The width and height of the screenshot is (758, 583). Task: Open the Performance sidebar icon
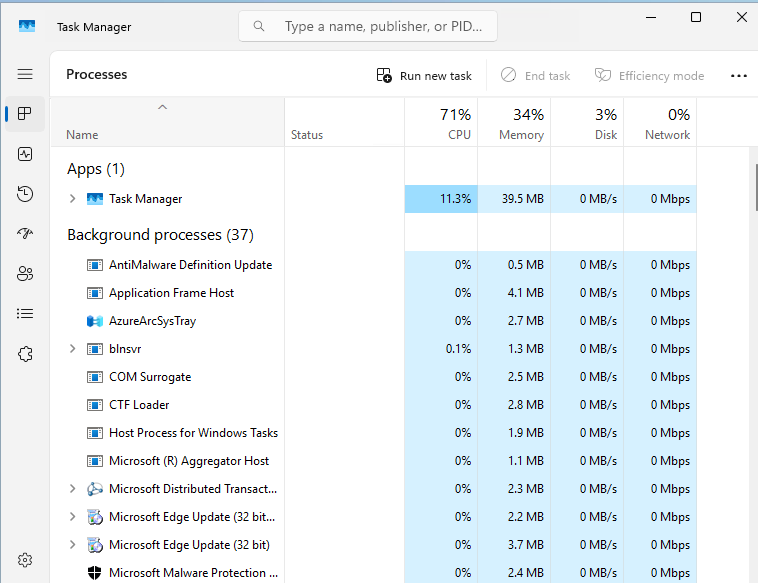[25, 154]
